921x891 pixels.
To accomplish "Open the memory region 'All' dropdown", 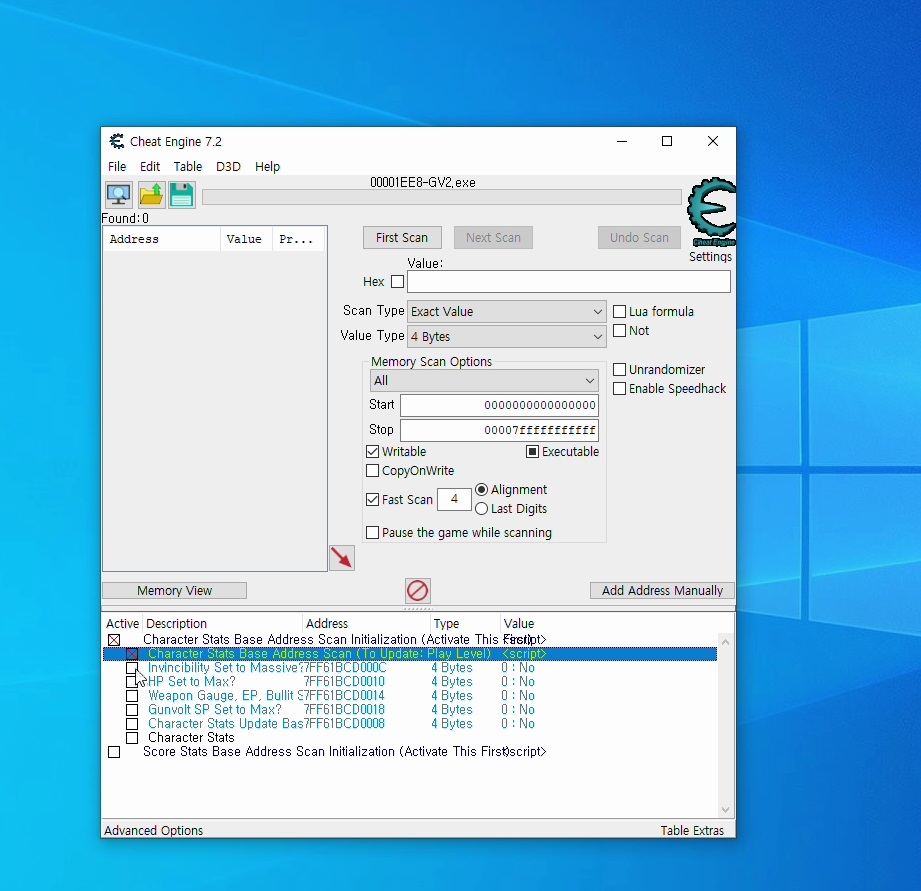I will pyautogui.click(x=485, y=381).
